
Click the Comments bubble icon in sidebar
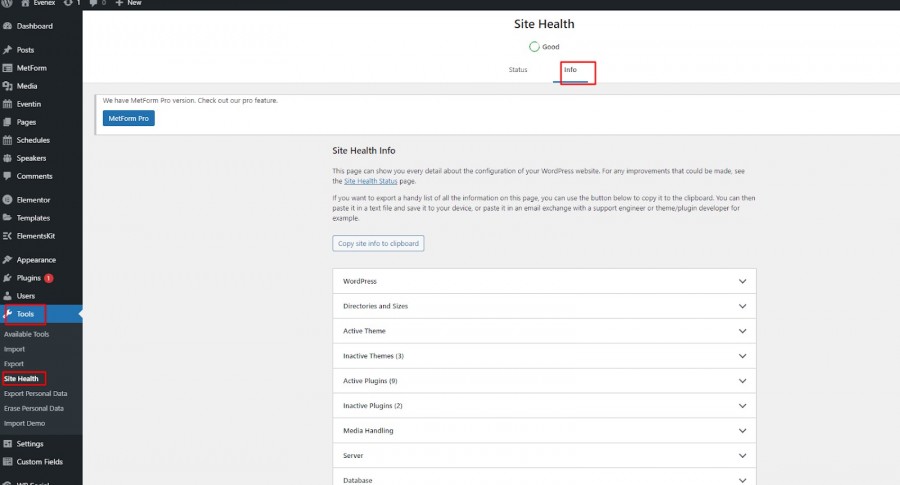tap(7, 176)
